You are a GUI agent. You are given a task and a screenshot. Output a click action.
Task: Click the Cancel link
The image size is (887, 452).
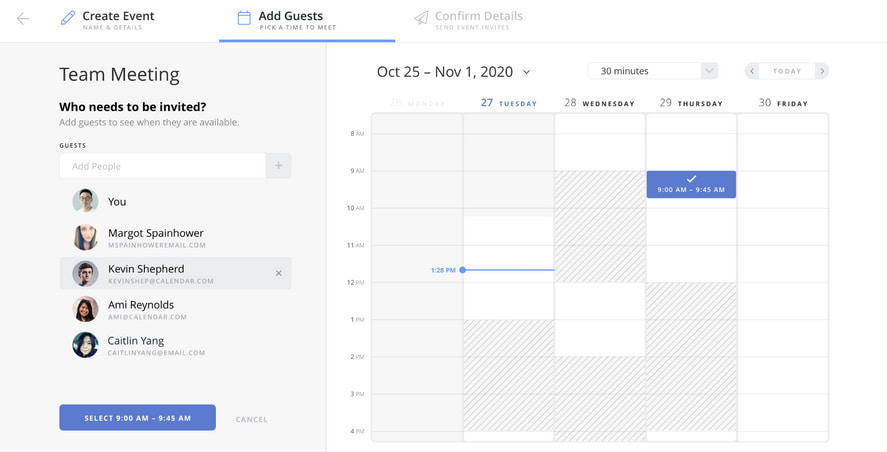pos(252,419)
